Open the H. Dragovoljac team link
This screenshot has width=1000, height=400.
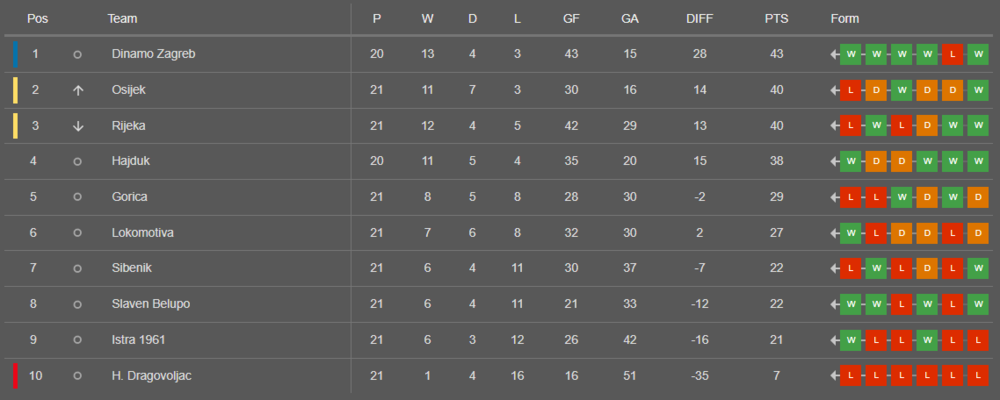point(154,376)
